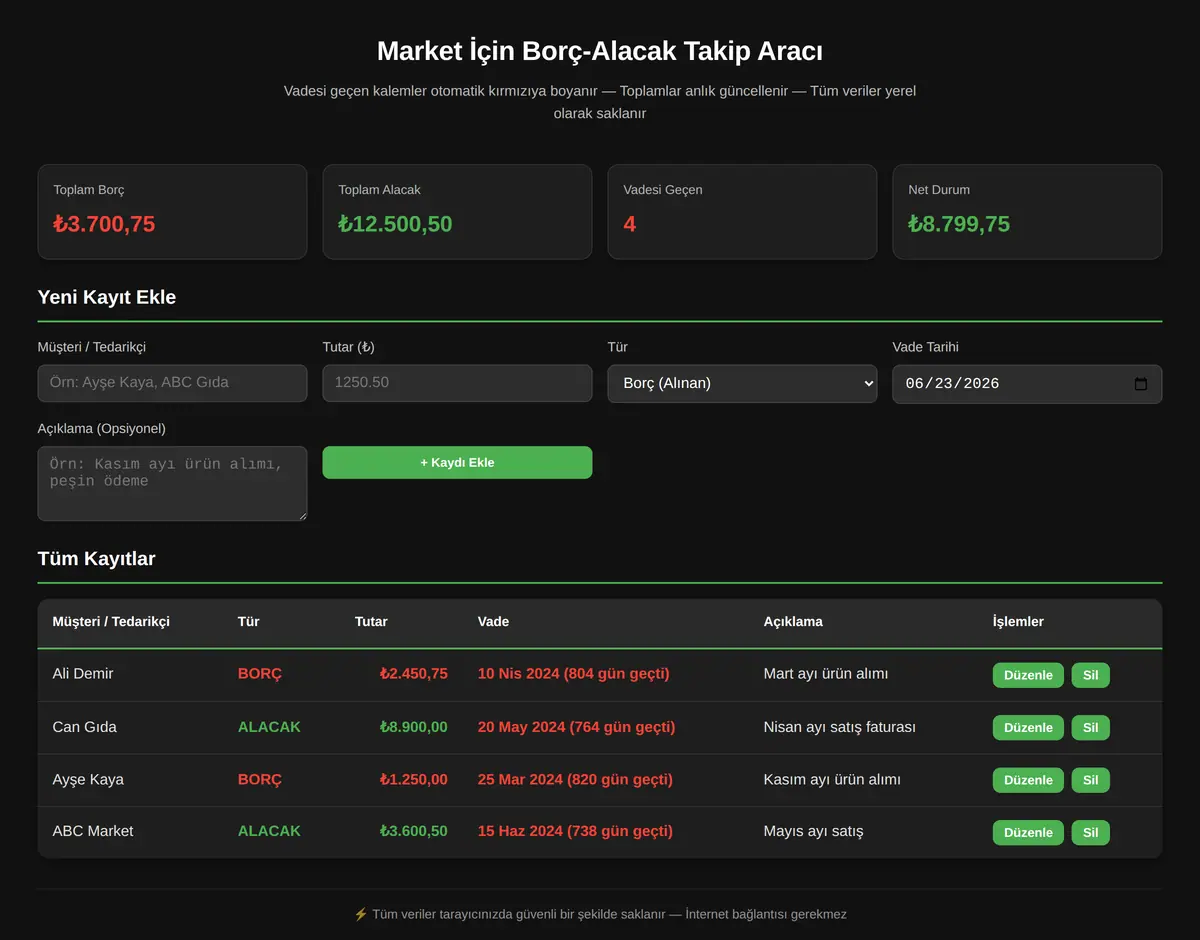Click into the Tutar (₺) amount field
1200x940 pixels.
(x=457, y=384)
